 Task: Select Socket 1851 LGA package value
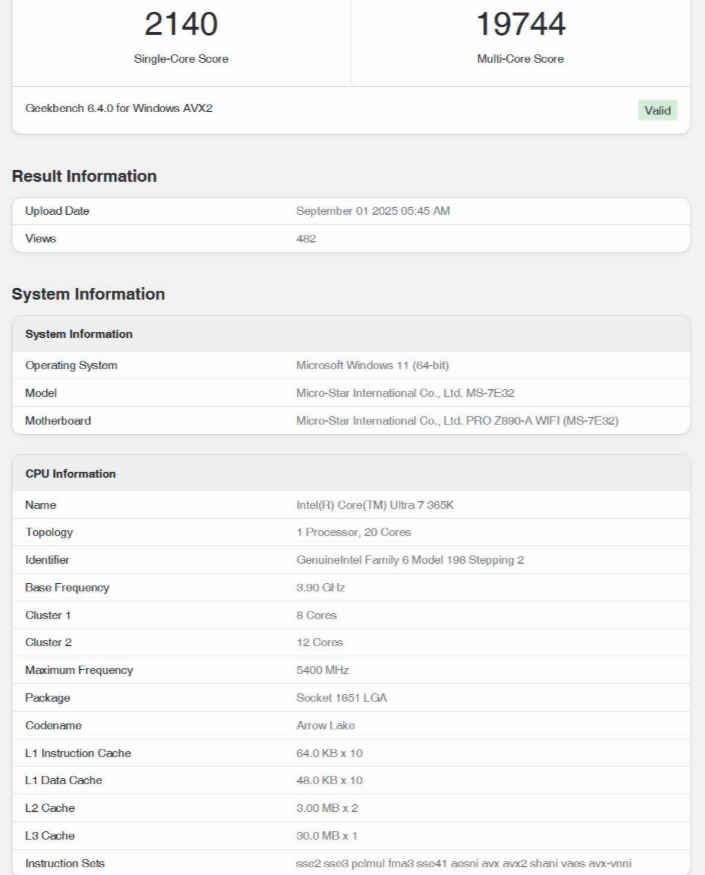[x=342, y=698]
